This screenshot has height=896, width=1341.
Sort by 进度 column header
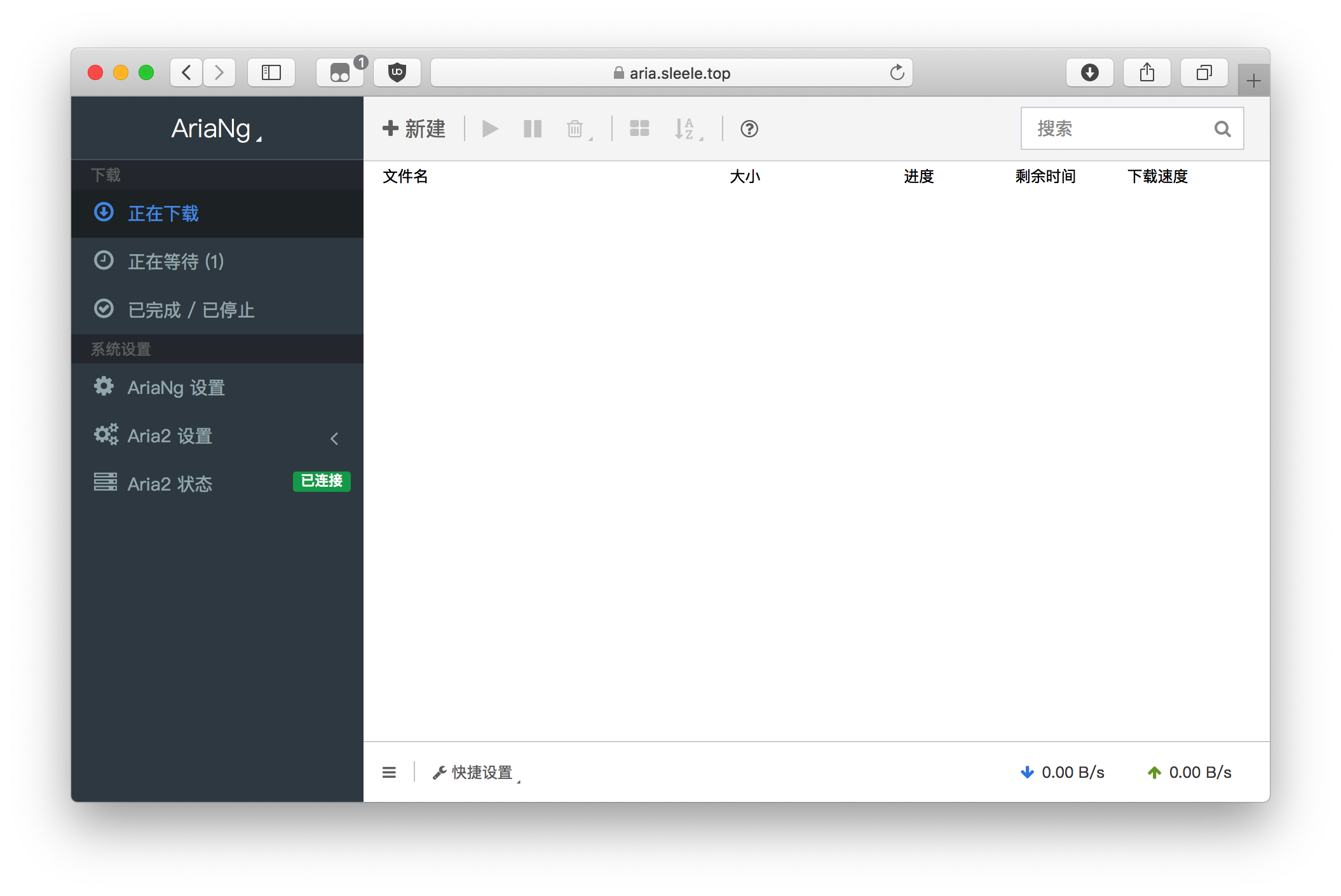[919, 177]
